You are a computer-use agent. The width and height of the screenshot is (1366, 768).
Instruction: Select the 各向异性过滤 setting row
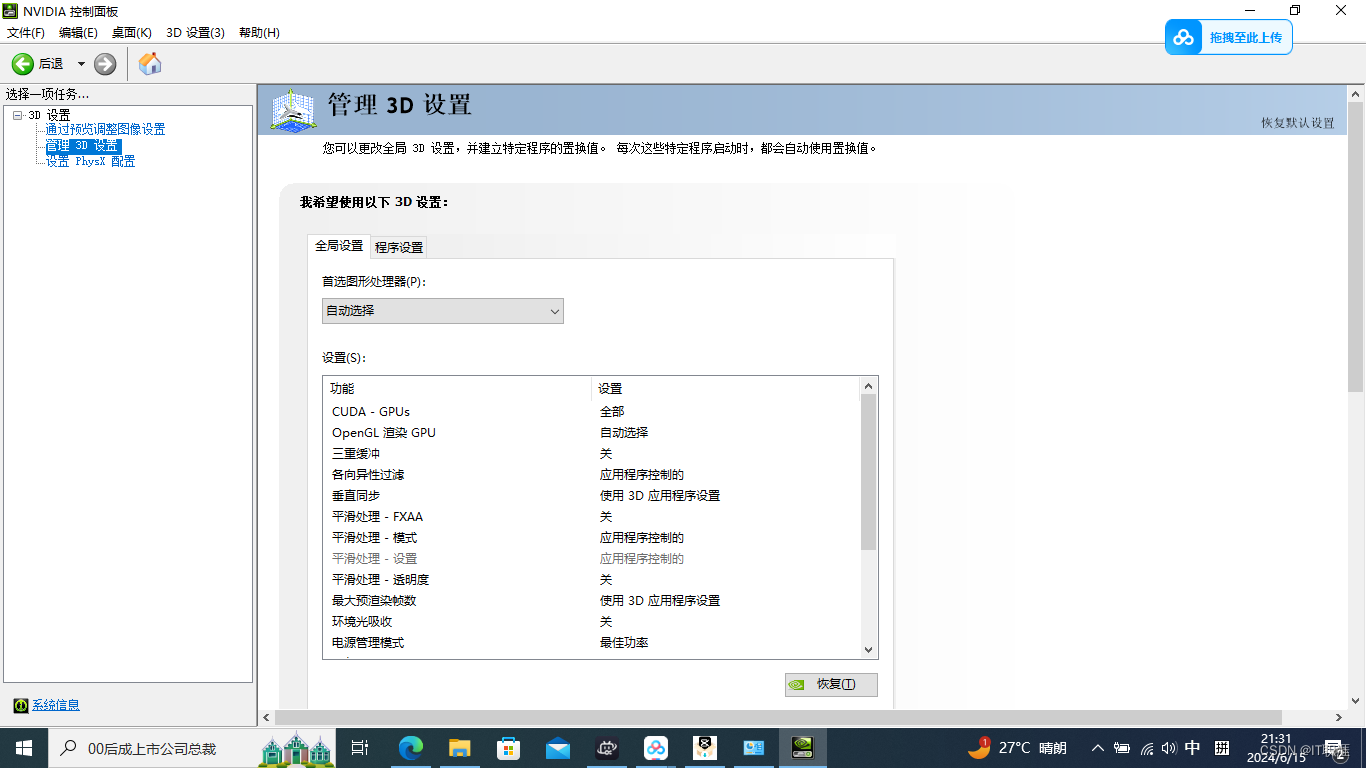click(590, 475)
